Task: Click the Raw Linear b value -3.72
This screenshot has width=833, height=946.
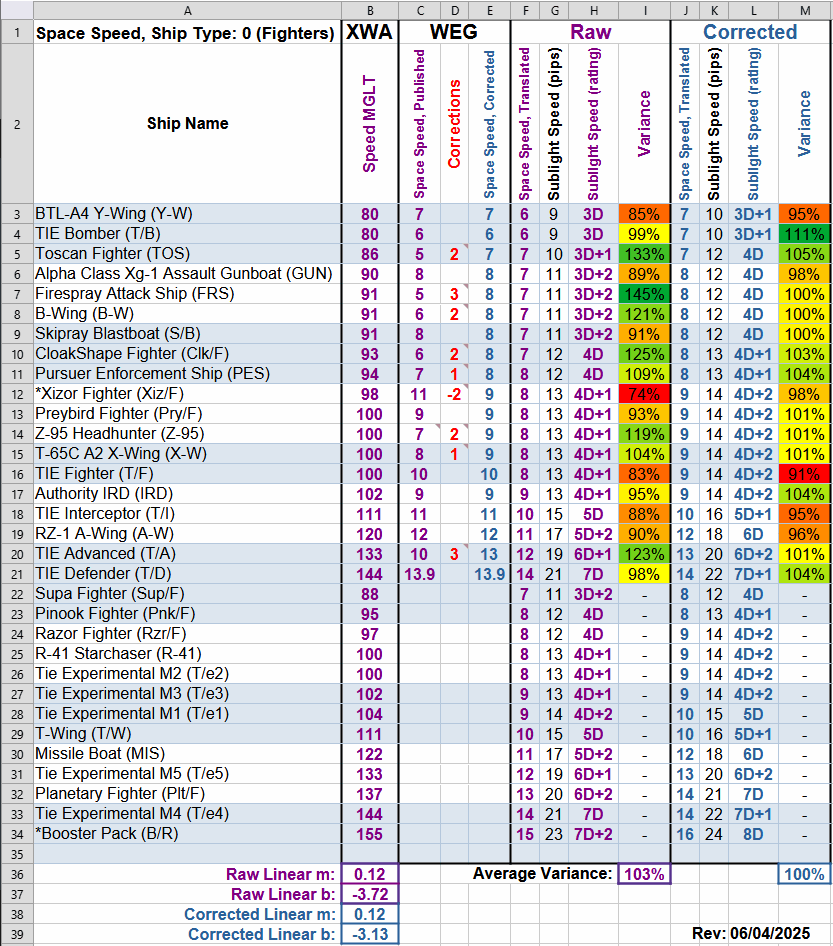Action: click(x=370, y=894)
